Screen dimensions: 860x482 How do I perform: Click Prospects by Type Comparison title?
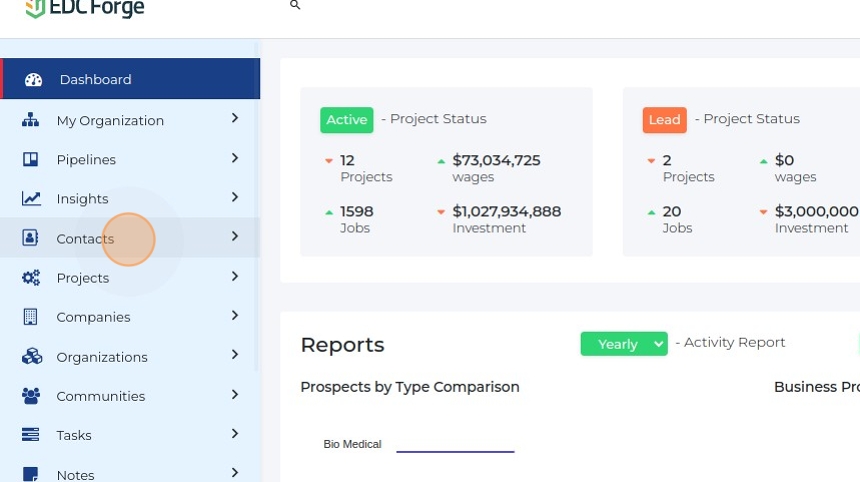[410, 387]
